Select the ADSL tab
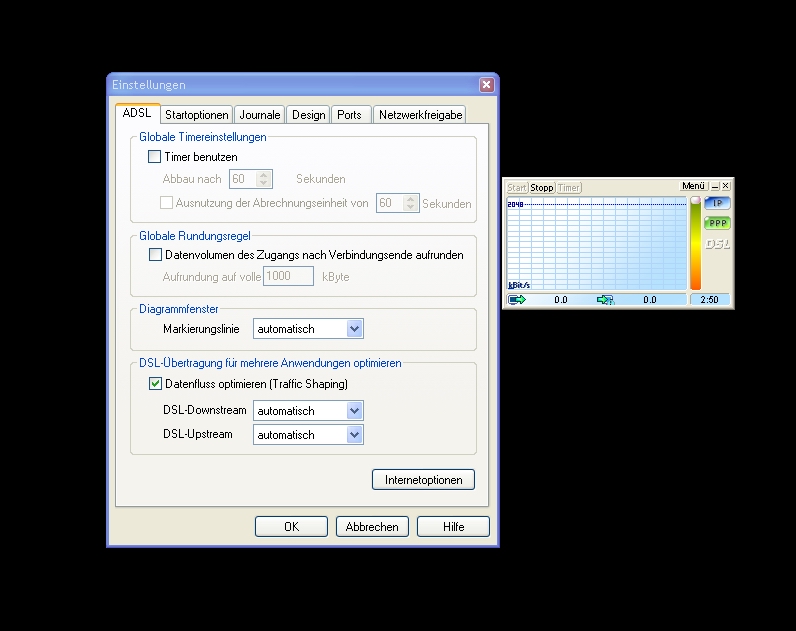Viewport: 796px width, 631px height. coord(137,113)
